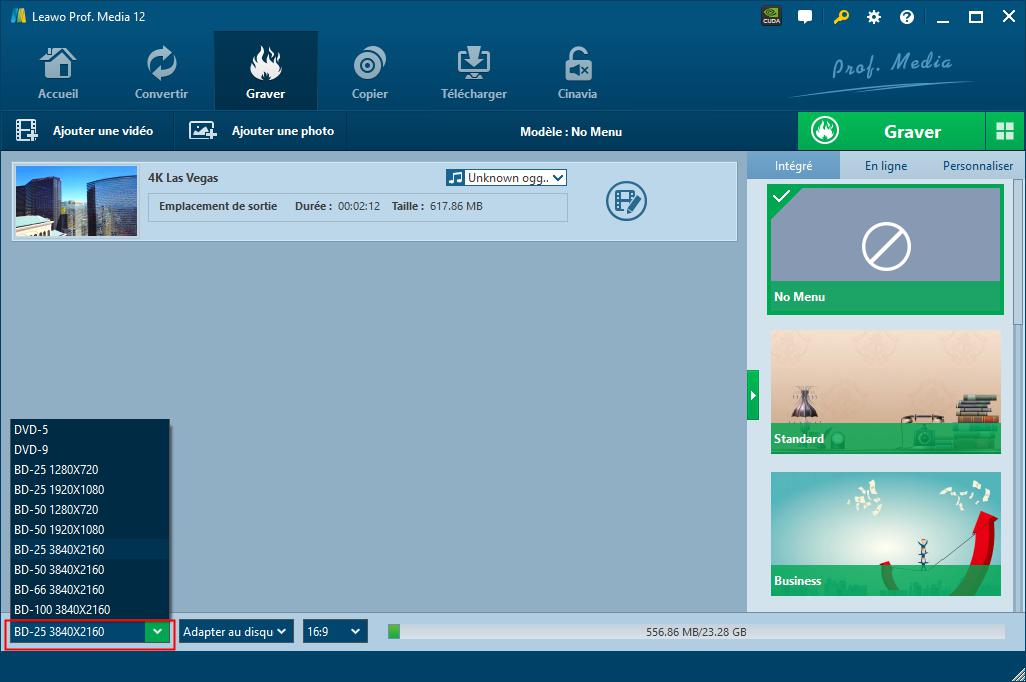
Task: Click the Taille 617.86 MB value
Action: pyautogui.click(x=456, y=206)
